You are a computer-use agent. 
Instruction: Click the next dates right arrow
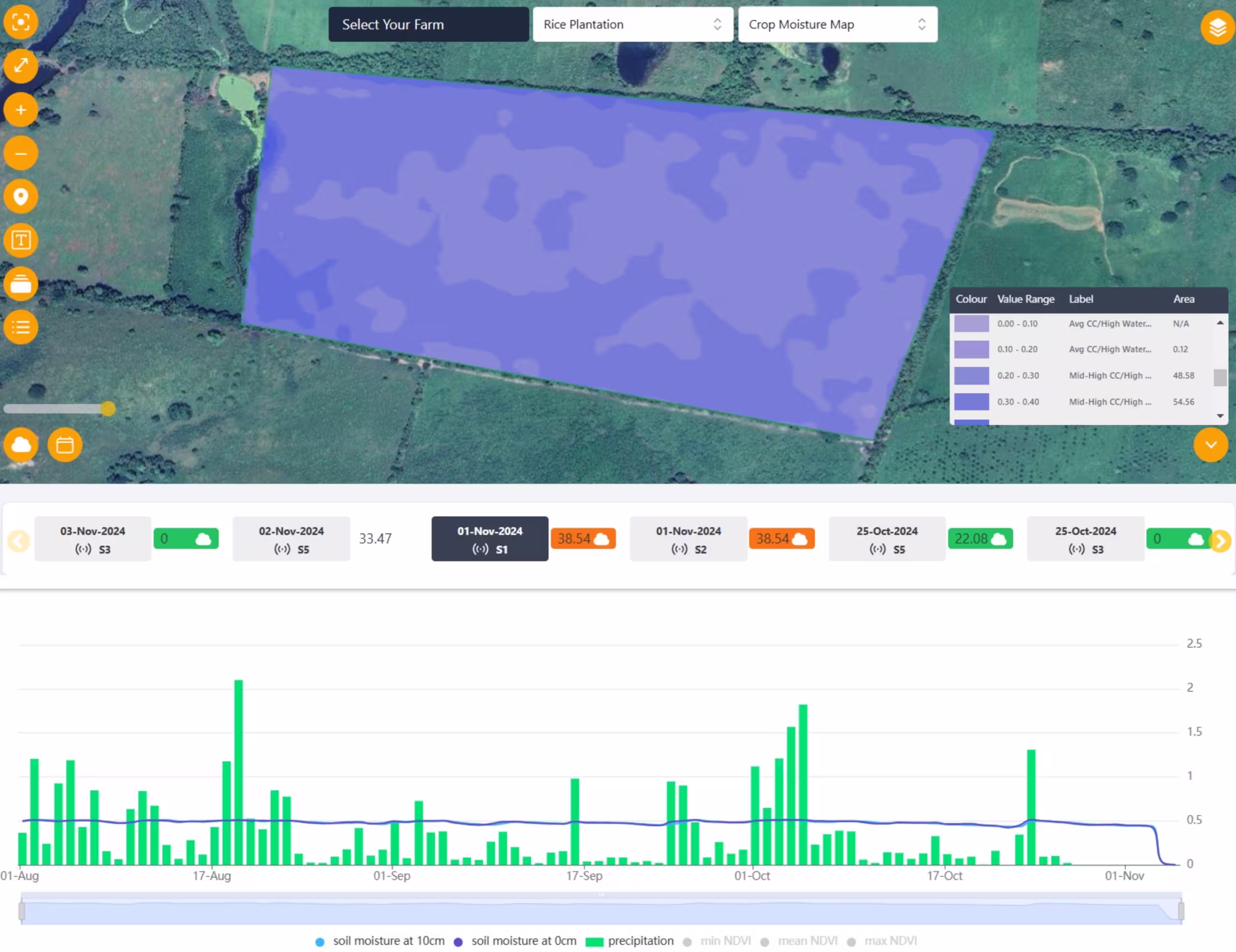pyautogui.click(x=1220, y=541)
